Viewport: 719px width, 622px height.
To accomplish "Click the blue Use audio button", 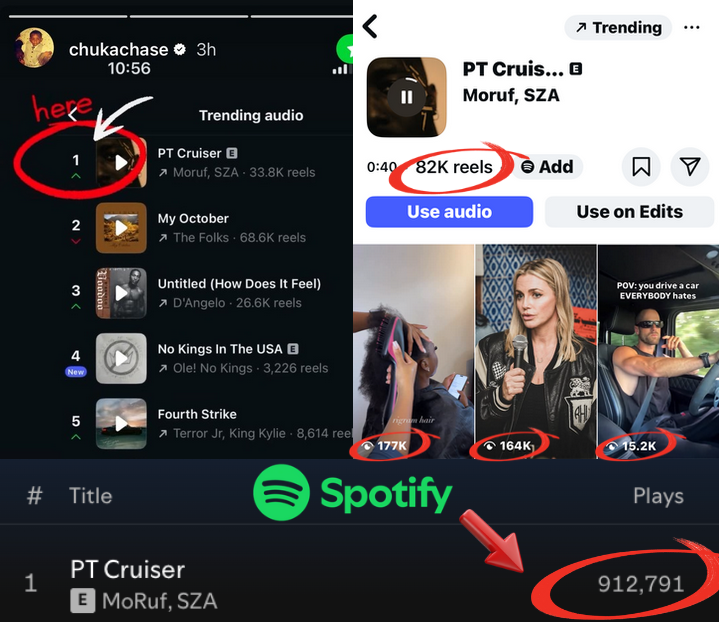I will (x=449, y=211).
